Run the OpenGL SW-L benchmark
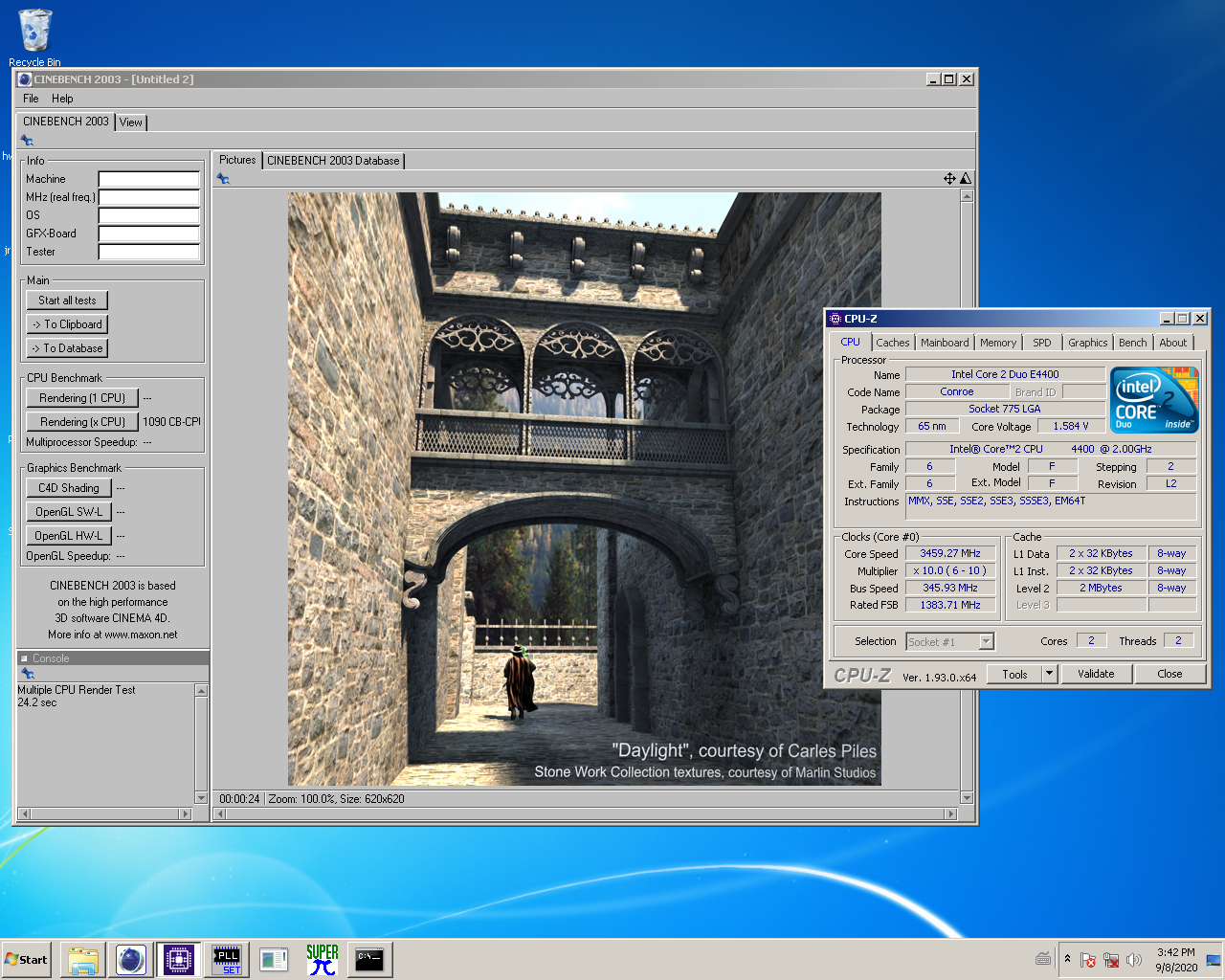1225x980 pixels. pos(69,512)
